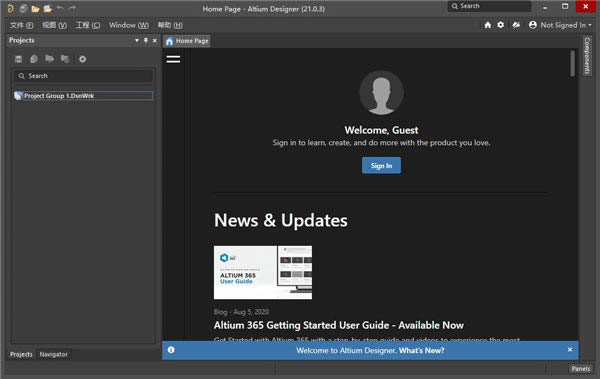Screen dimensions: 600x379
Task: Open the What's New? link in banner
Action: click(421, 350)
